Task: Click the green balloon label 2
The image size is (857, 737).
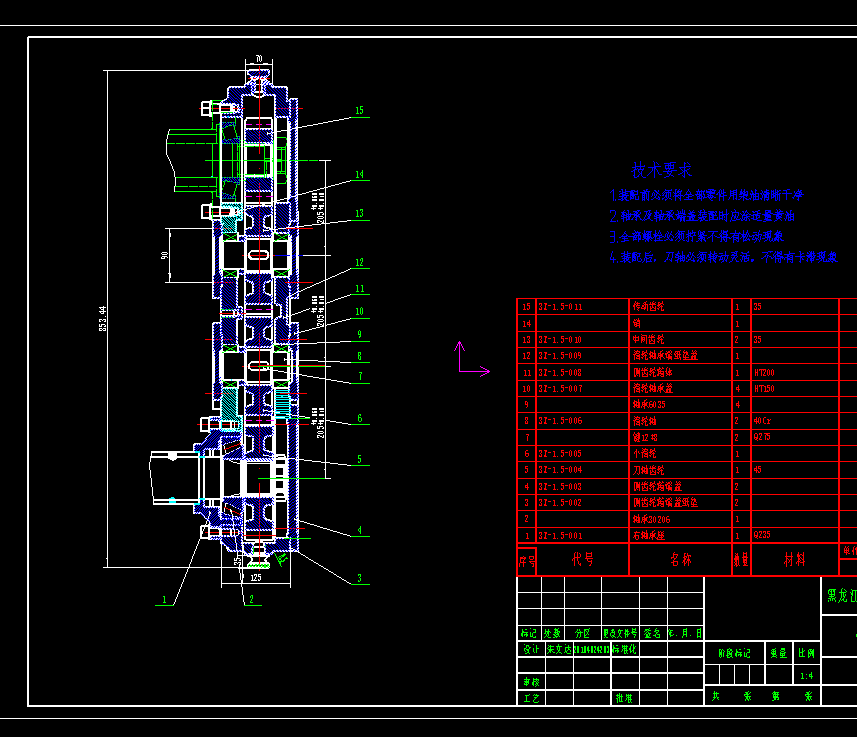Action: (x=251, y=599)
